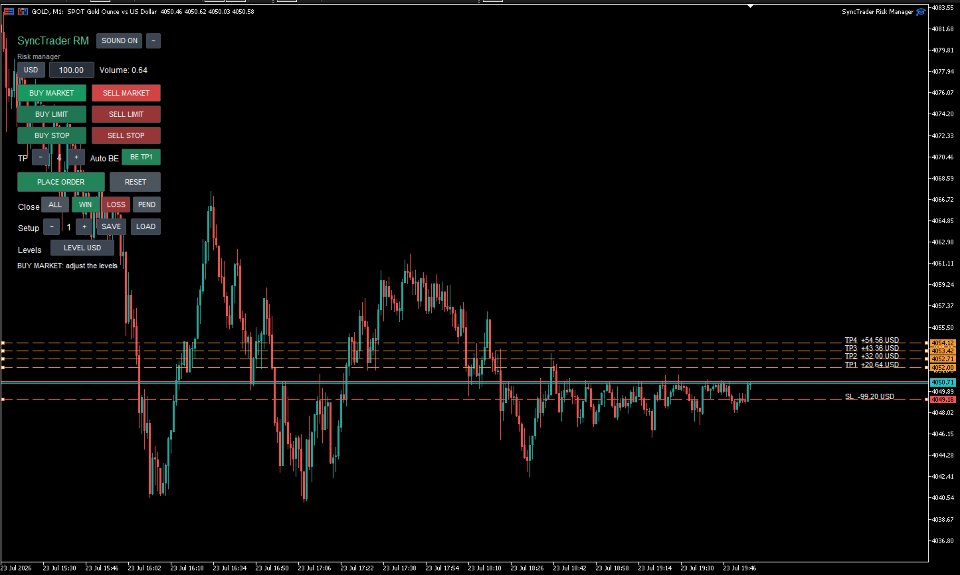Switch the USD risk currency button
The height and width of the screenshot is (575, 960).
(31, 70)
